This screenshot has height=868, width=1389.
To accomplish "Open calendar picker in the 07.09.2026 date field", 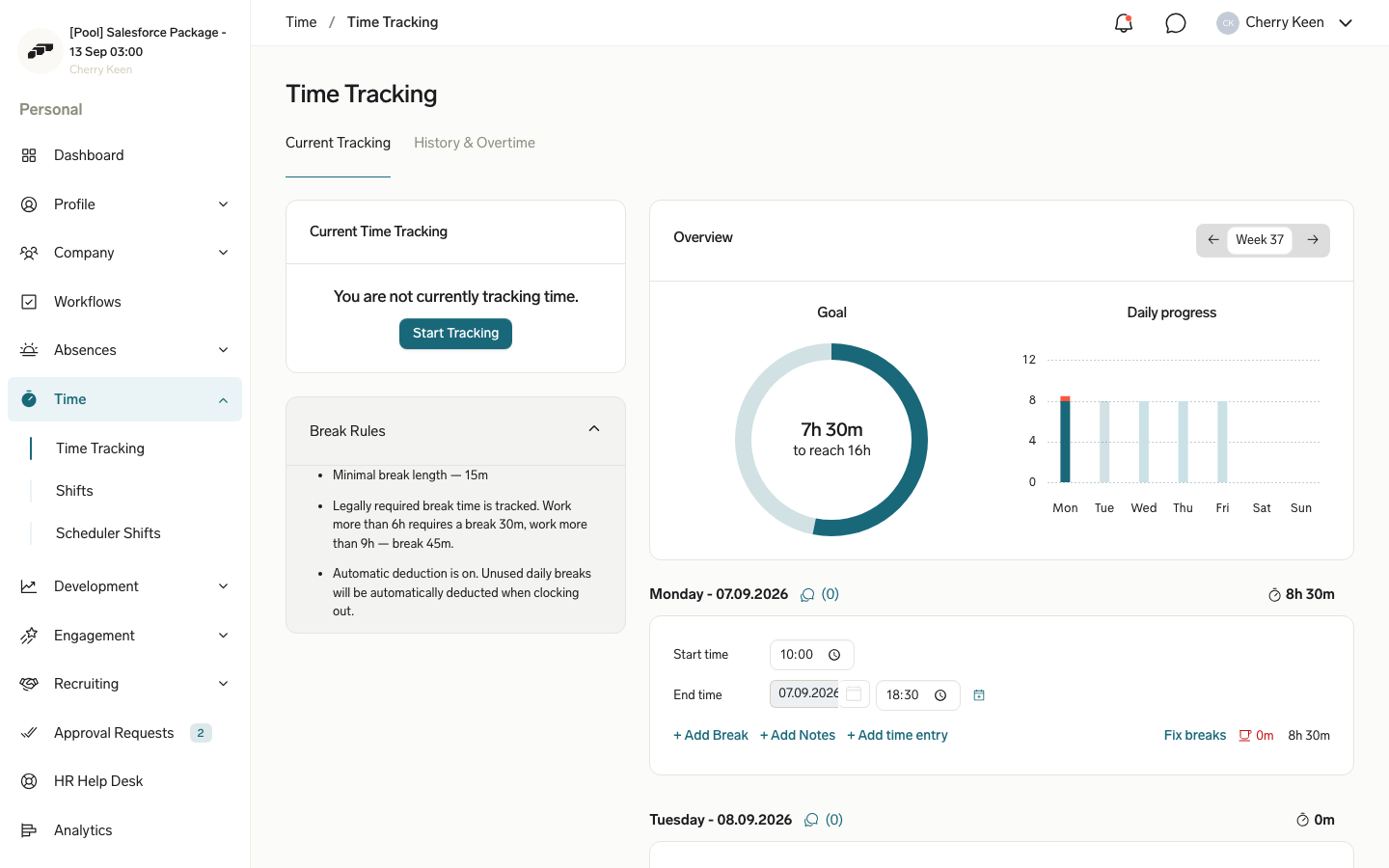I will click(x=854, y=694).
